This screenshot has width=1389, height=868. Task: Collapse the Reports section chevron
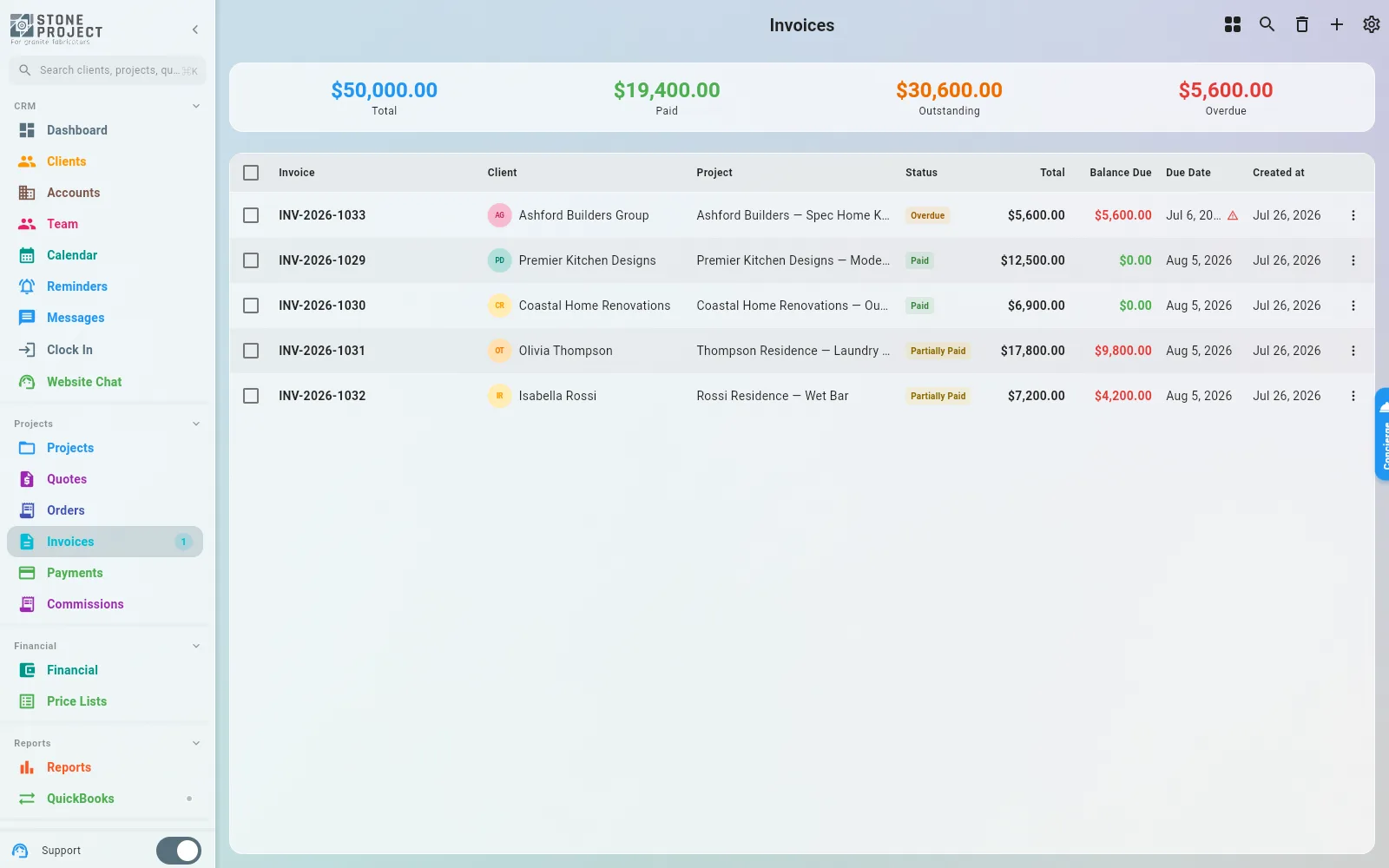(196, 743)
